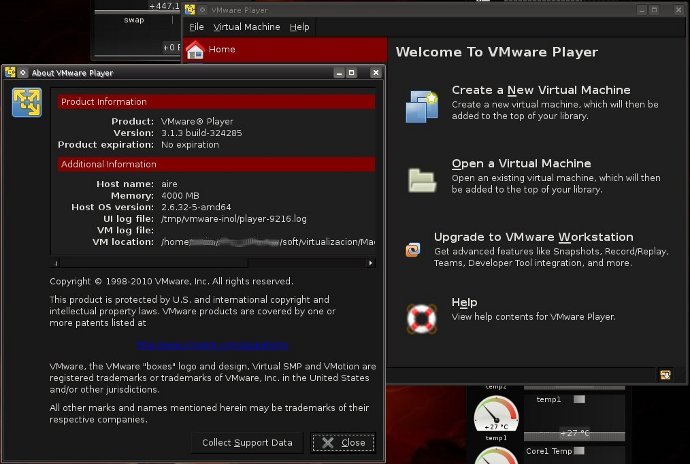Click the Help lifebuoy icon
Image resolution: width=690 pixels, height=464 pixels.
pyautogui.click(x=422, y=319)
